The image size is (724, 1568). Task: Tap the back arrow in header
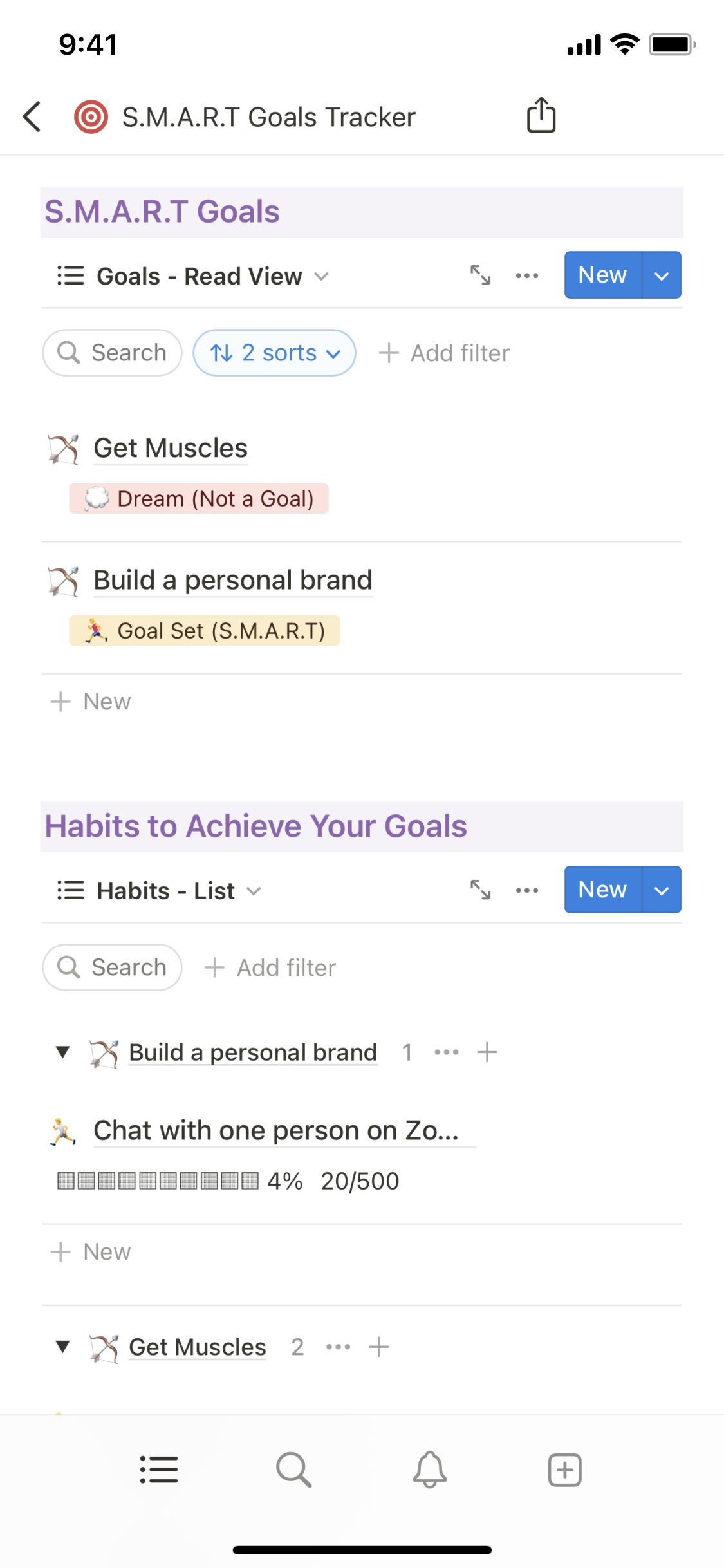pos(32,117)
